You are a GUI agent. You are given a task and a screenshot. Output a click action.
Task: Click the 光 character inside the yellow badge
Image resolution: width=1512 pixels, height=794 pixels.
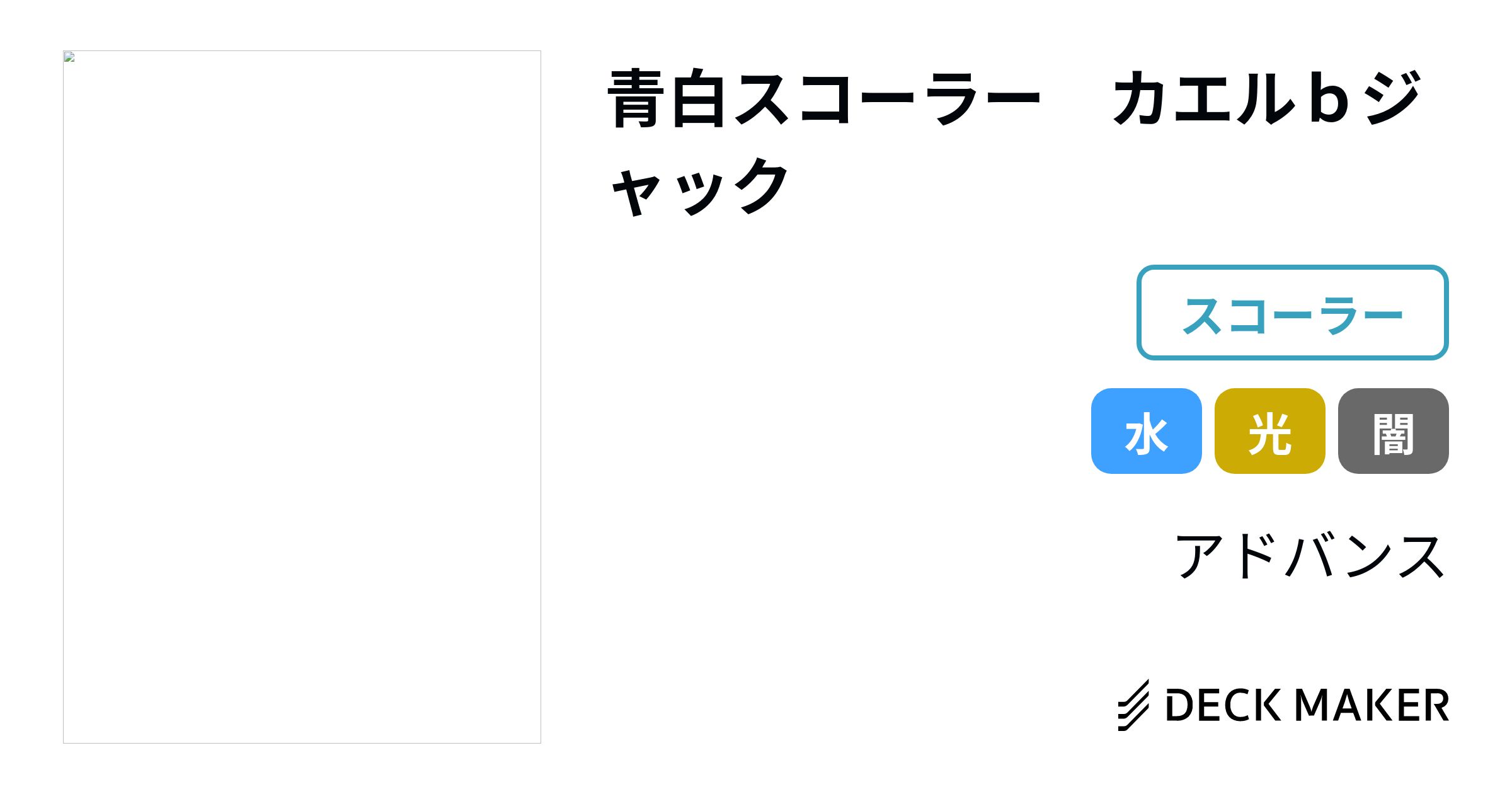[x=1269, y=434]
